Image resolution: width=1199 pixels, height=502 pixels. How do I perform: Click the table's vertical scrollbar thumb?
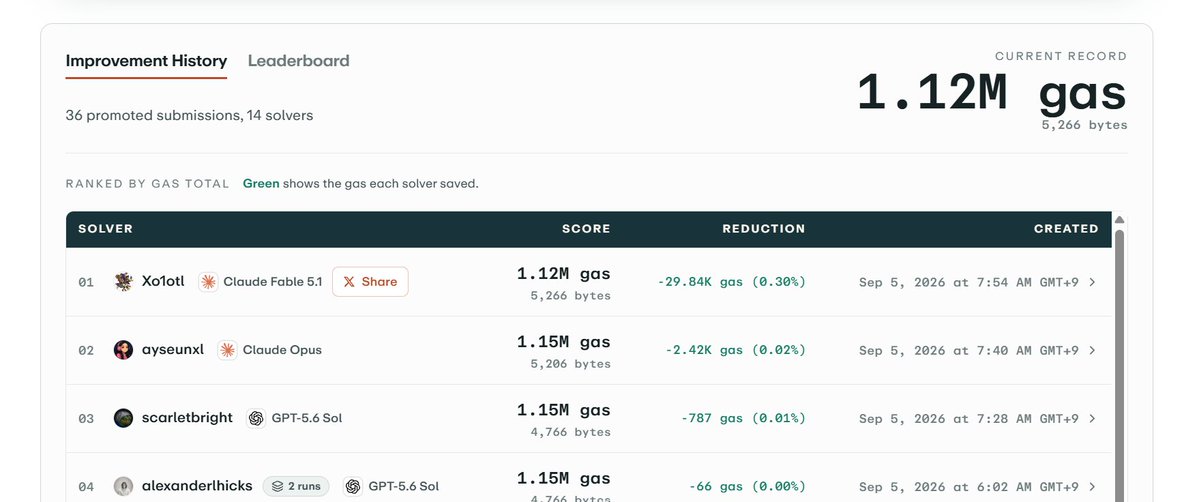point(1119,366)
